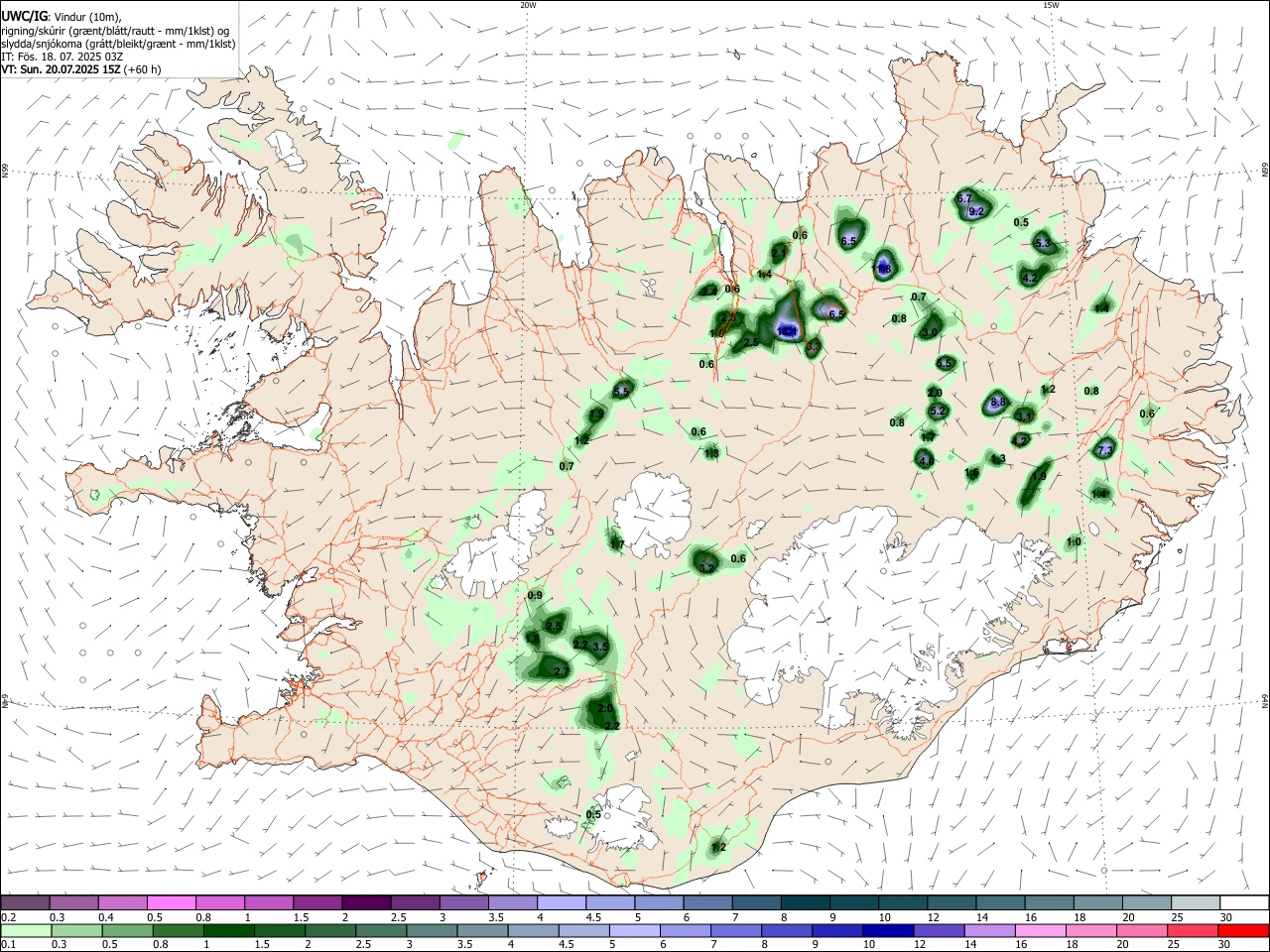The width and height of the screenshot is (1270, 952).
Task: Select the deep blue 10 swatch in the lower legend row
Action: coord(886,930)
